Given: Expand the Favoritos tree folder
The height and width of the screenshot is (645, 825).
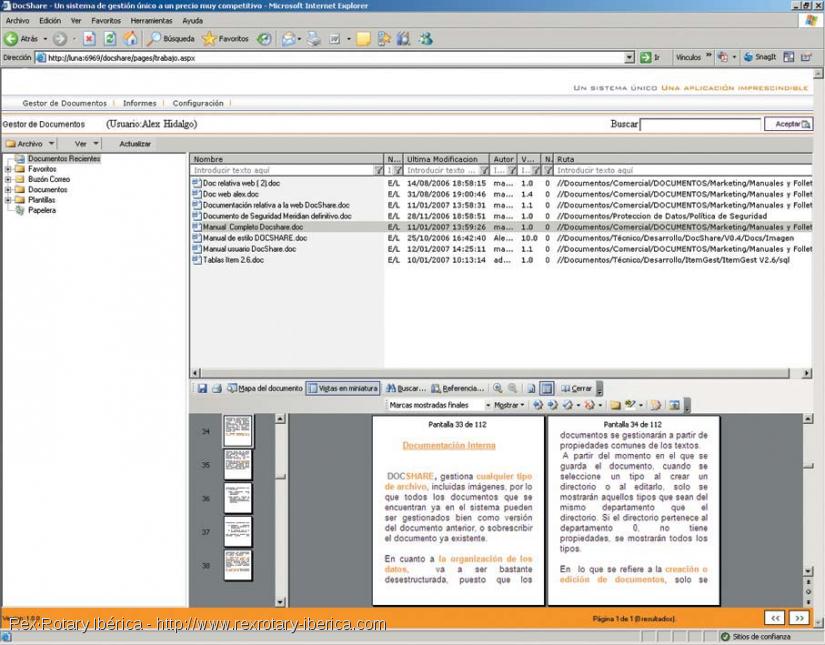Looking at the screenshot, I should (8, 169).
